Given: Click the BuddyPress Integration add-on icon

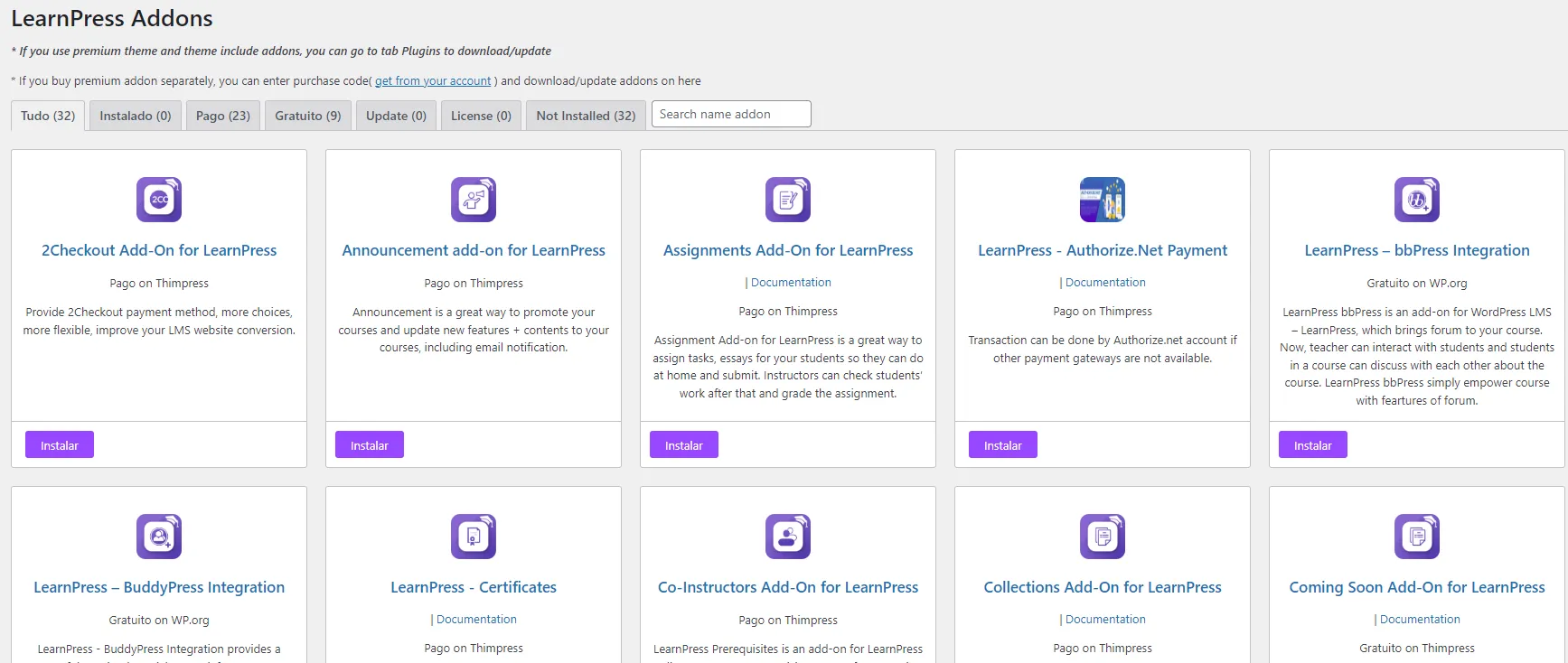Looking at the screenshot, I should coord(159,537).
